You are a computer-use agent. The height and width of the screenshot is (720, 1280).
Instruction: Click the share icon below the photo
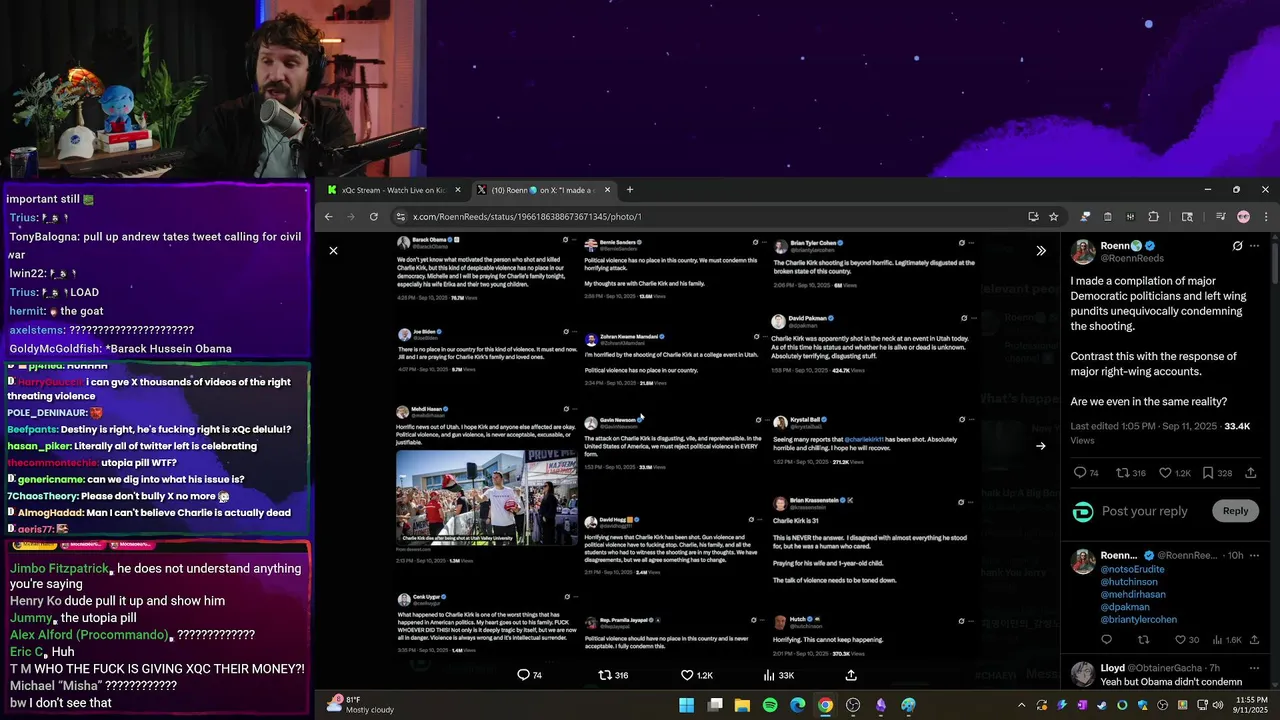[x=851, y=675]
